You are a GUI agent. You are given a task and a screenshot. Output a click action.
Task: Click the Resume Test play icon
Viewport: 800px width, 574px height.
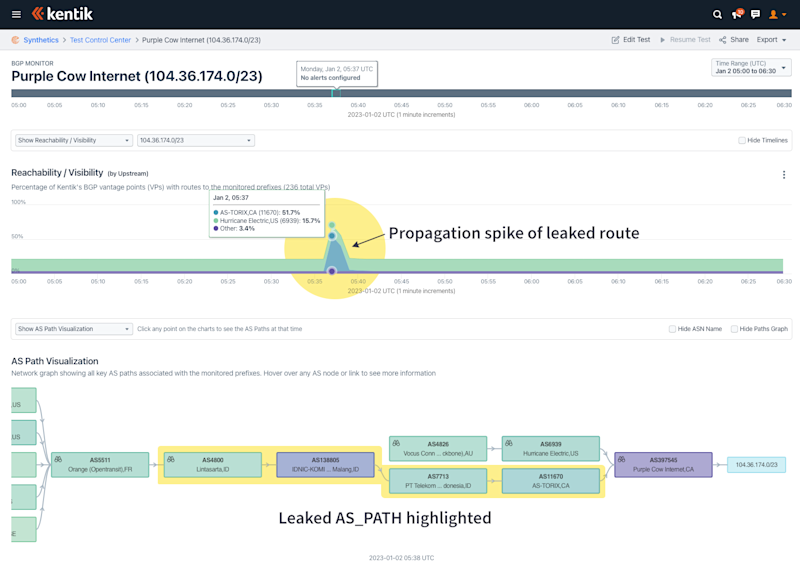(x=662, y=40)
